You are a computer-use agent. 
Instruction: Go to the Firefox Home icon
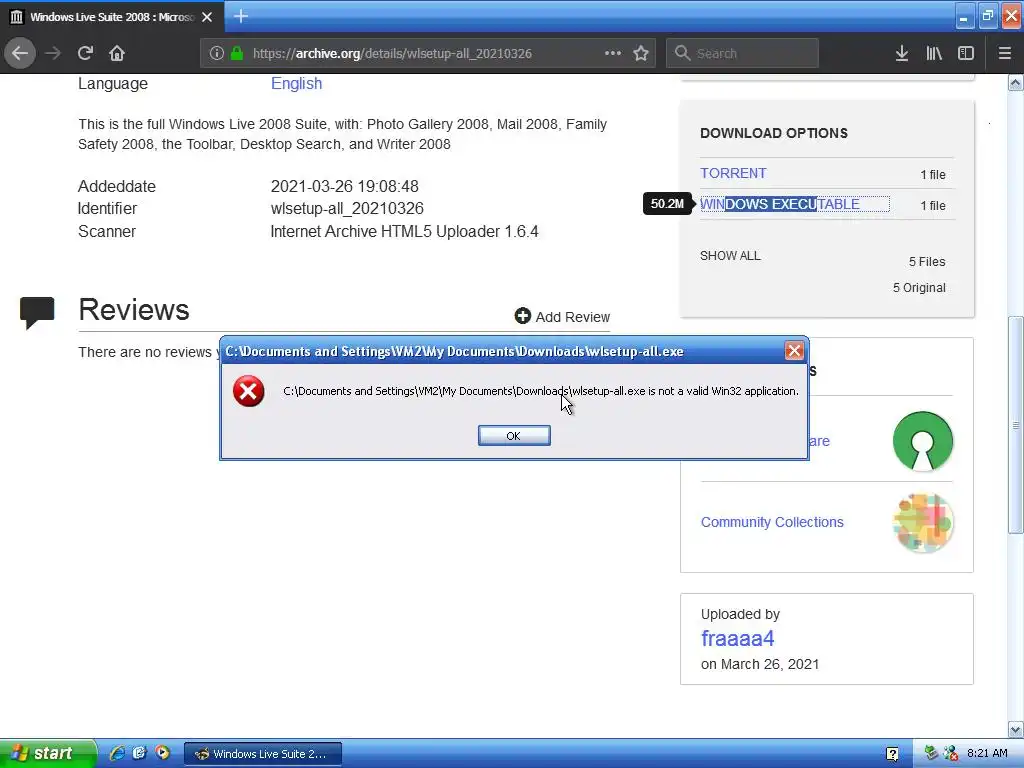[x=117, y=53]
